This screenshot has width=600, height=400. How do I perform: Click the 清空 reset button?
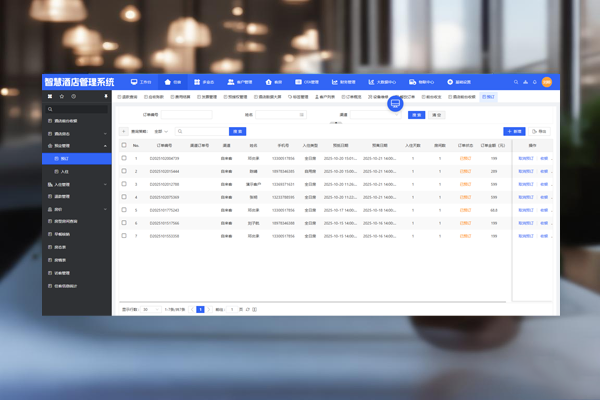[437, 115]
